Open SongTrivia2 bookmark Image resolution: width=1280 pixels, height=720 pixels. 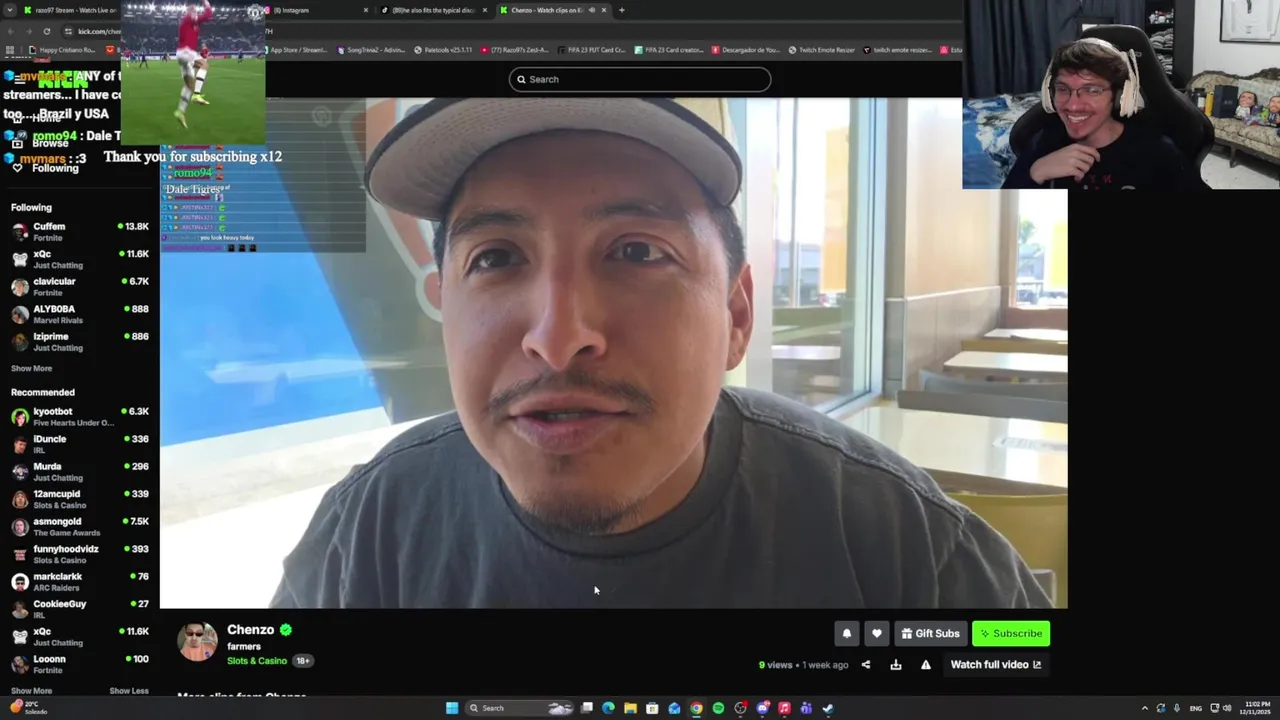click(371, 50)
